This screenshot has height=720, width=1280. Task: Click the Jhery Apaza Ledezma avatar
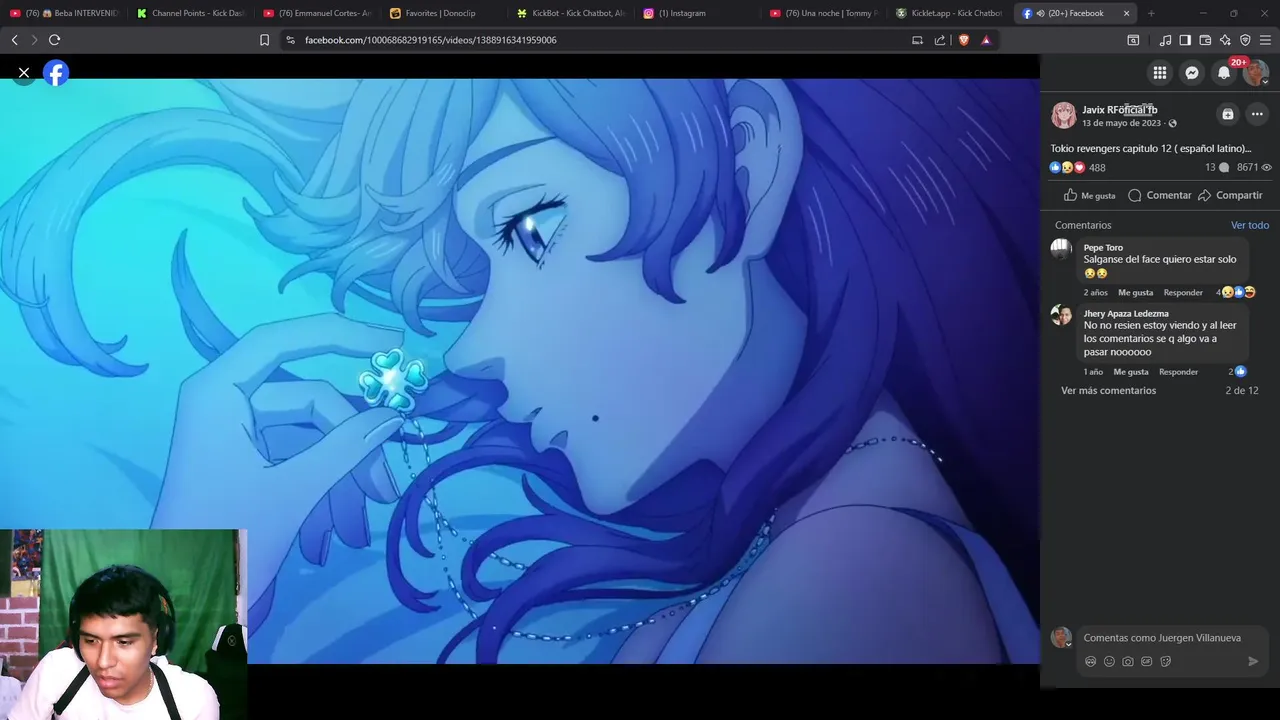pyautogui.click(x=1061, y=315)
